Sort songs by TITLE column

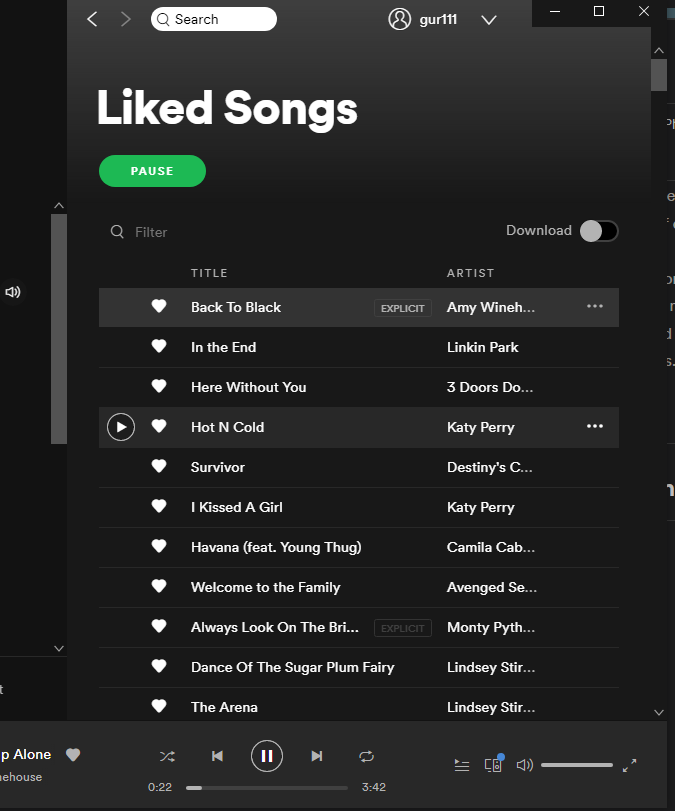pyautogui.click(x=209, y=273)
